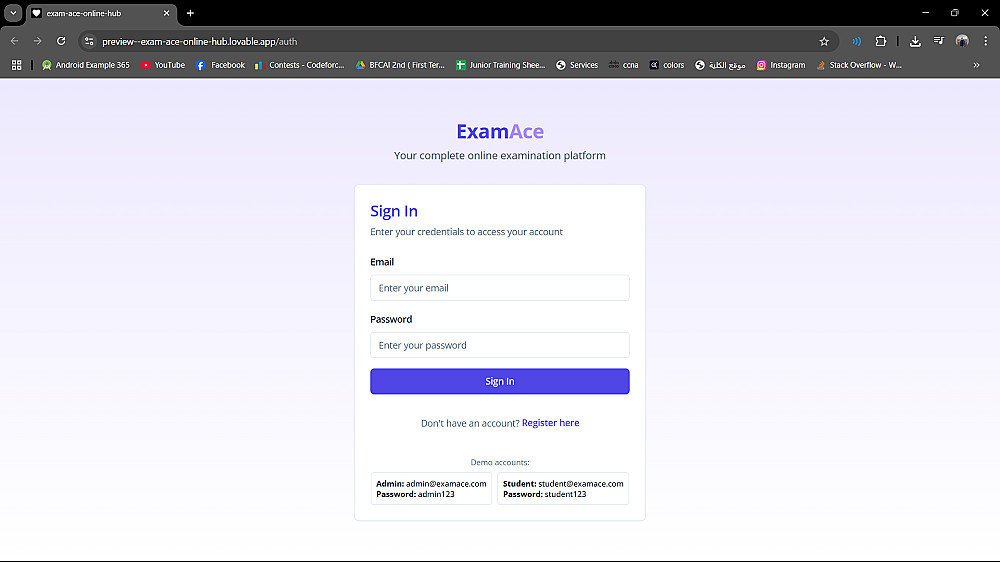Open site information icon in address bar
Image resolution: width=1000 pixels, height=562 pixels.
[89, 41]
